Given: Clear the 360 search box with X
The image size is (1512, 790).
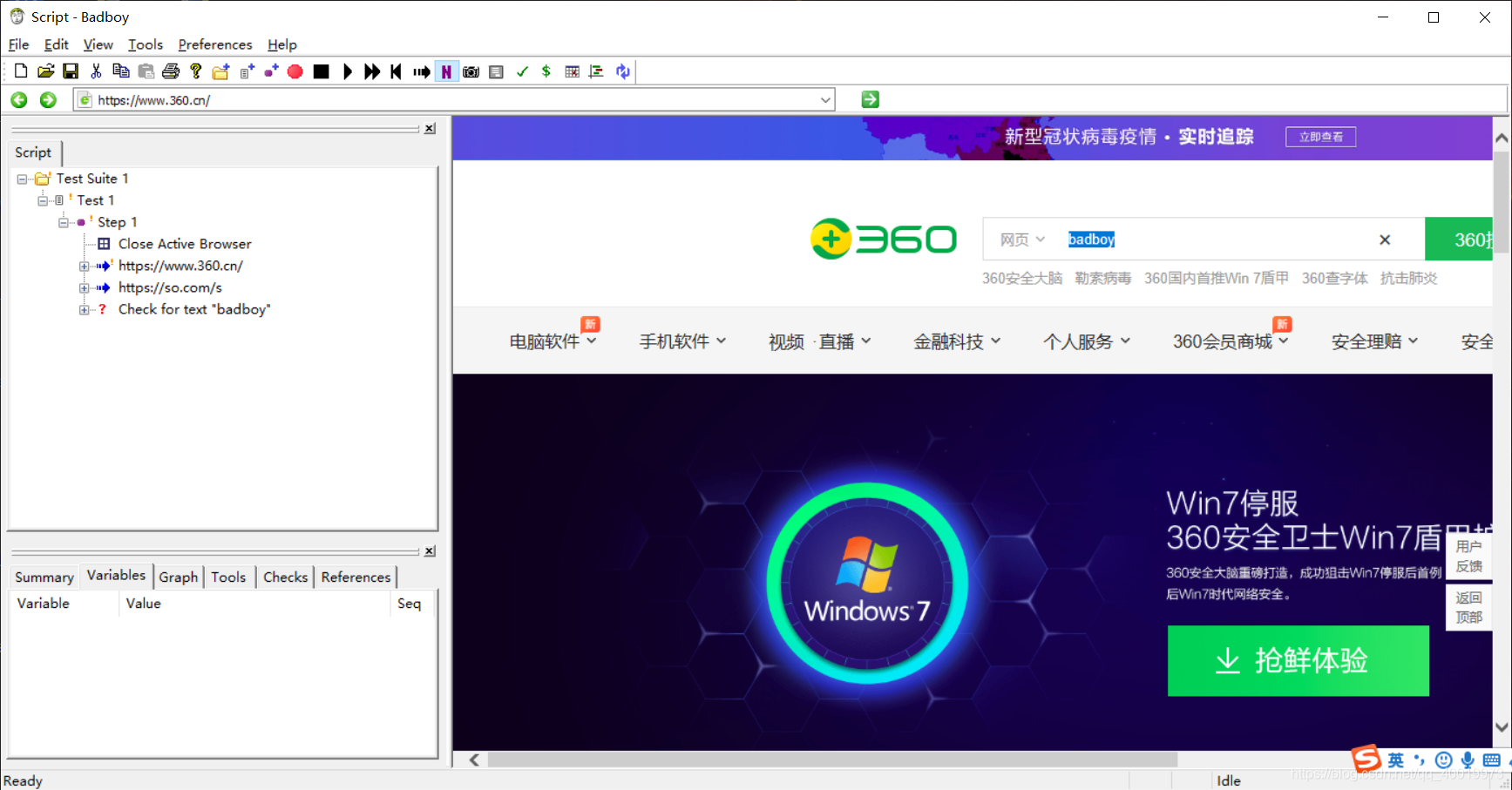Looking at the screenshot, I should coord(1385,240).
